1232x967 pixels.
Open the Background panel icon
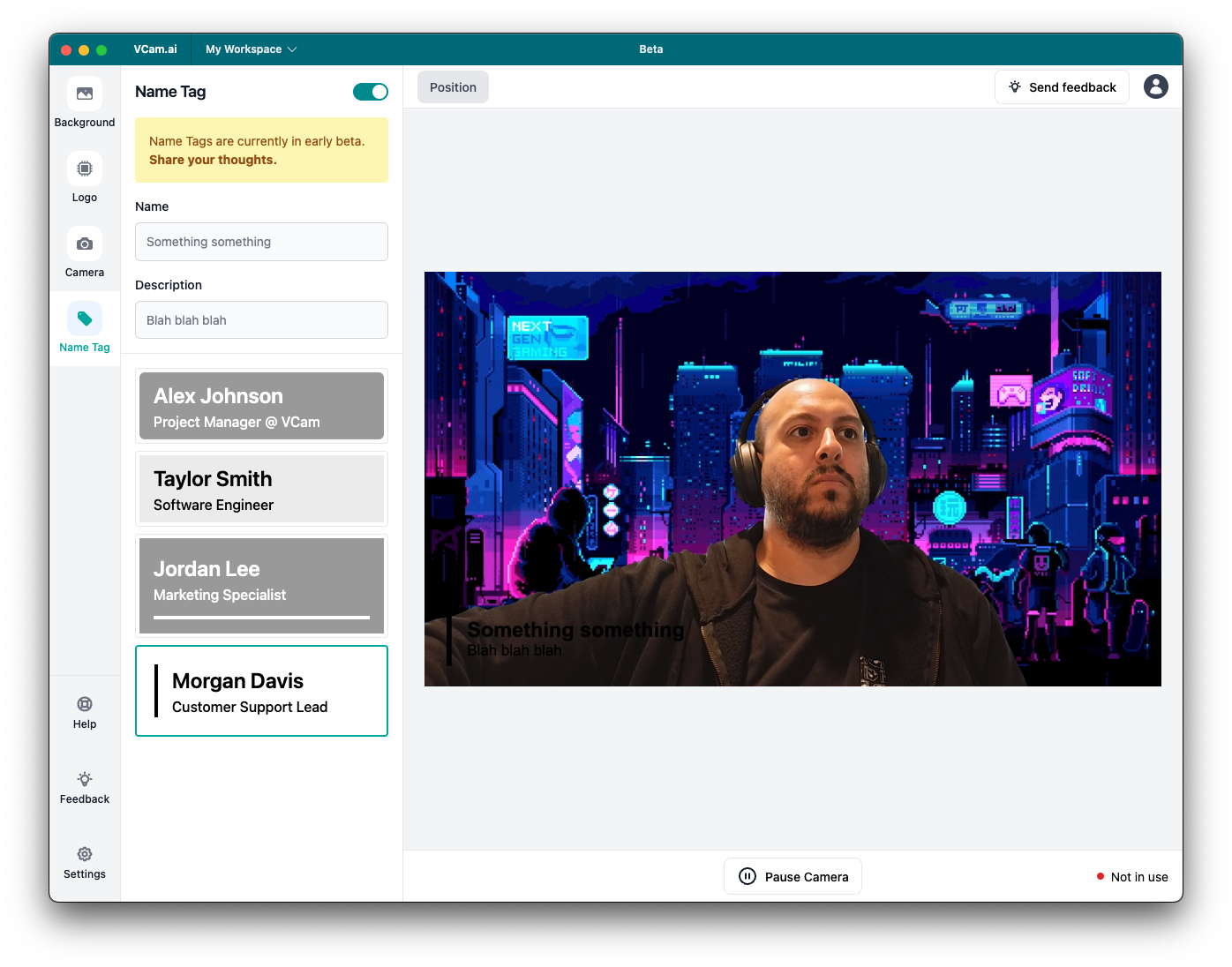coord(85,94)
